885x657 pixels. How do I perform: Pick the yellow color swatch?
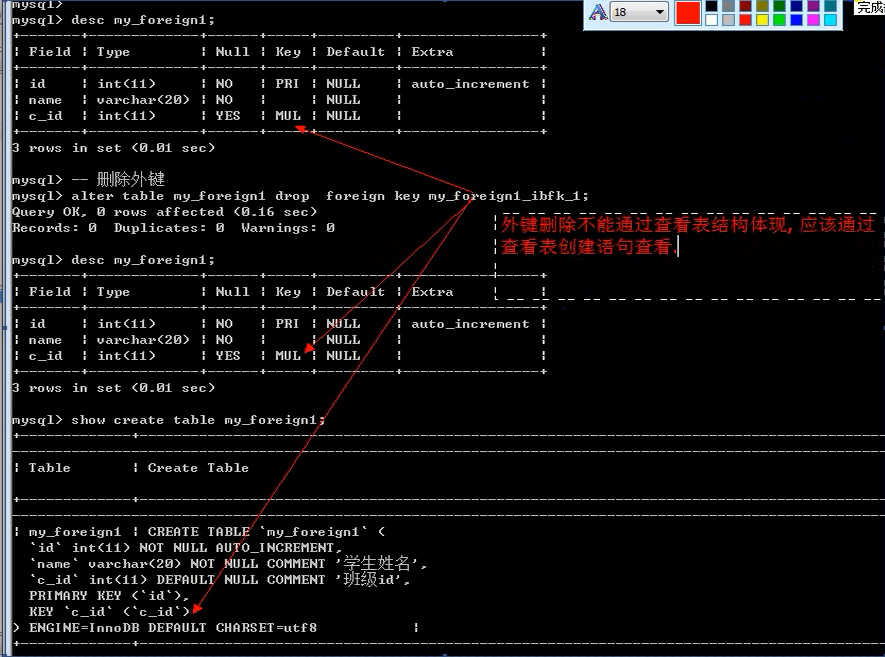point(763,20)
